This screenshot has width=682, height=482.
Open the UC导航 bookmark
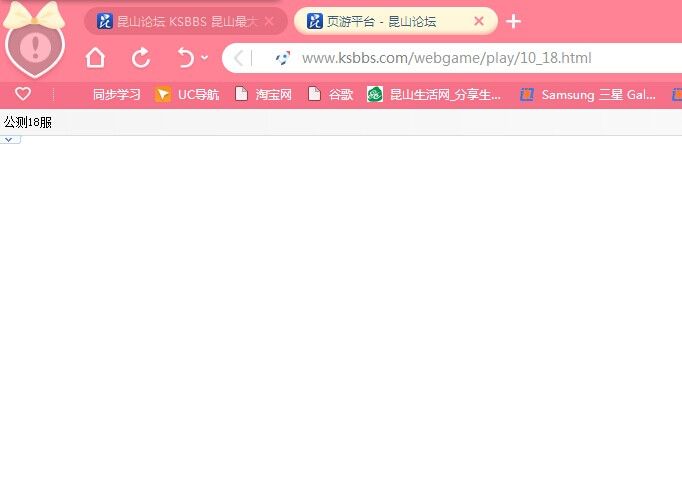click(x=187, y=94)
